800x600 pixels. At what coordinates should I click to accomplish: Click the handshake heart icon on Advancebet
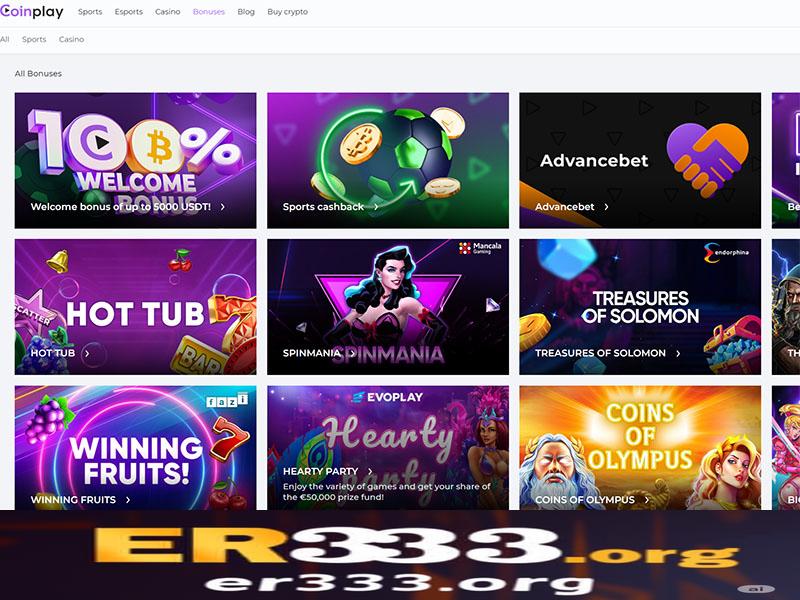707,160
